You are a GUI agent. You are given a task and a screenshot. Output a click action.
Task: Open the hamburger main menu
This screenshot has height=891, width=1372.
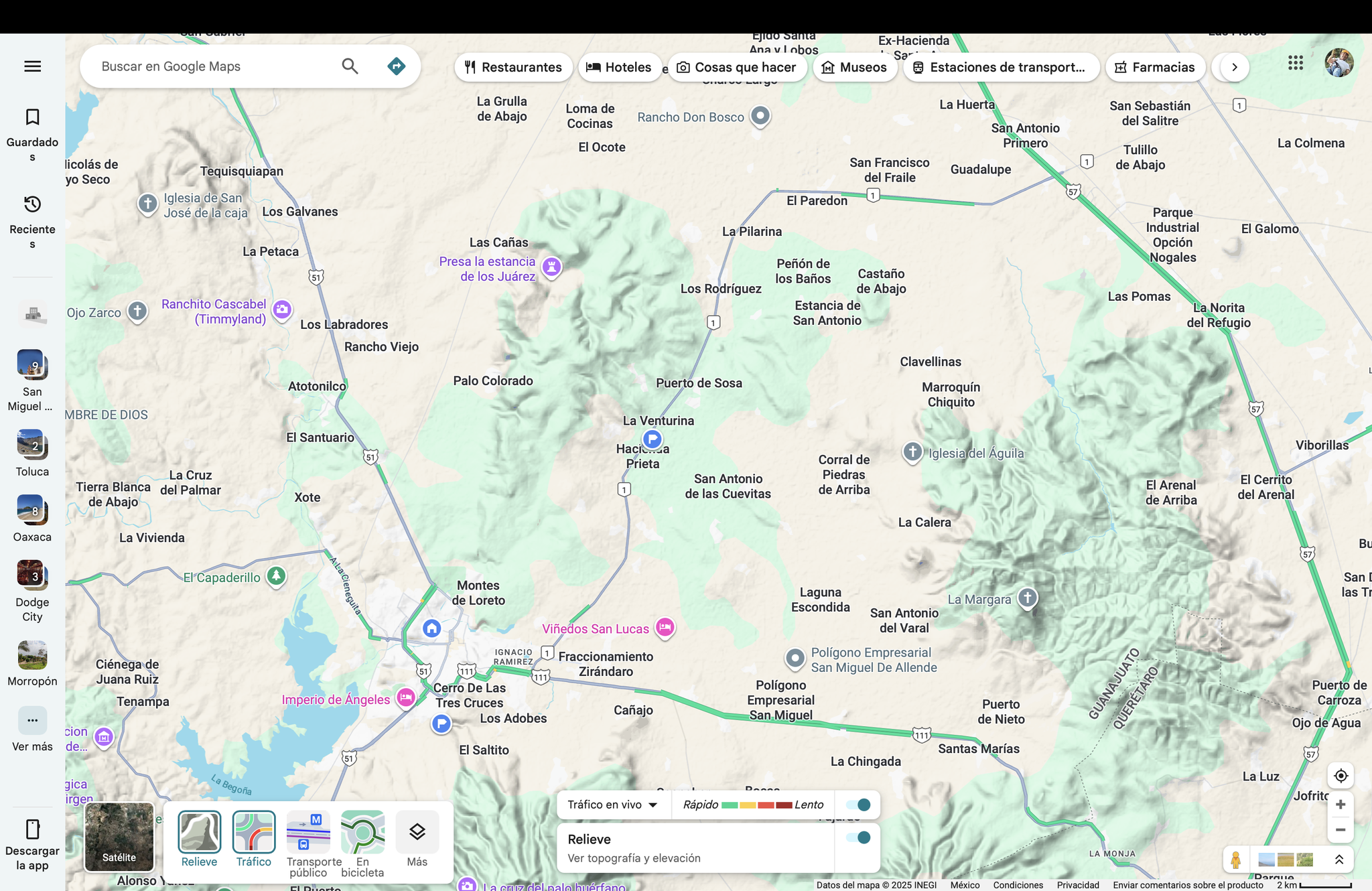click(32, 66)
